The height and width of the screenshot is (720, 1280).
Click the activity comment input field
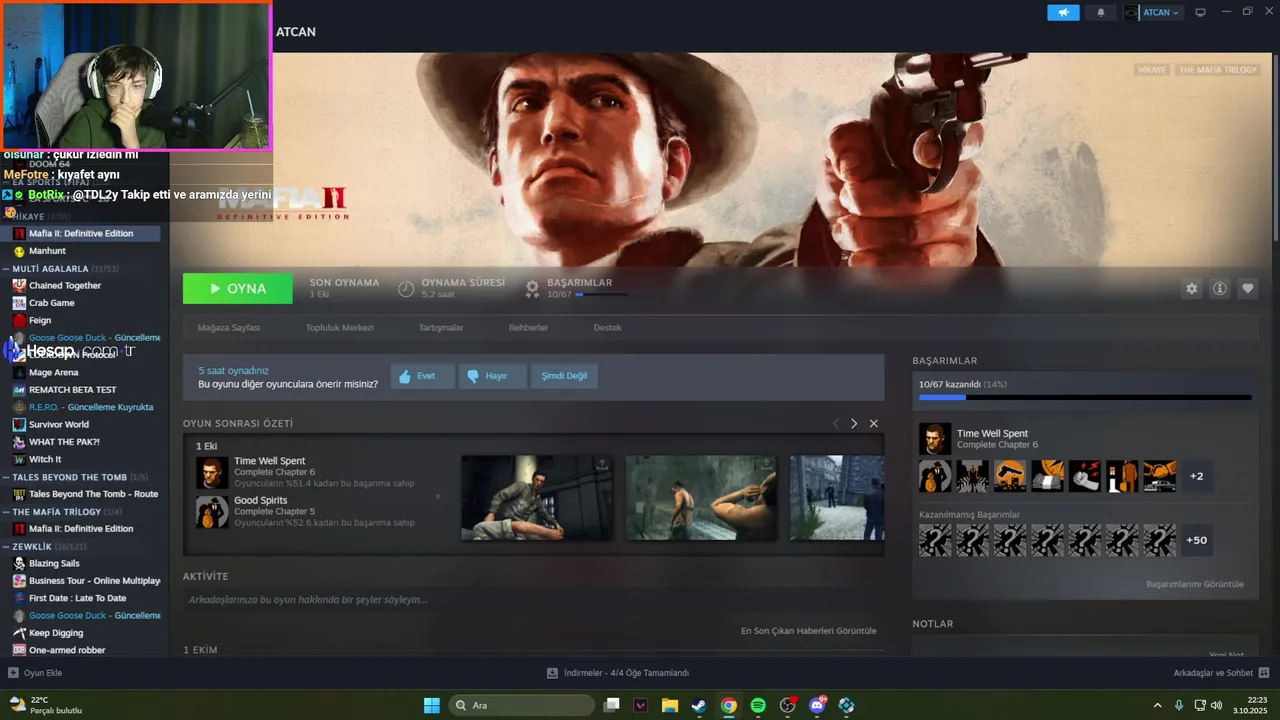(x=533, y=600)
